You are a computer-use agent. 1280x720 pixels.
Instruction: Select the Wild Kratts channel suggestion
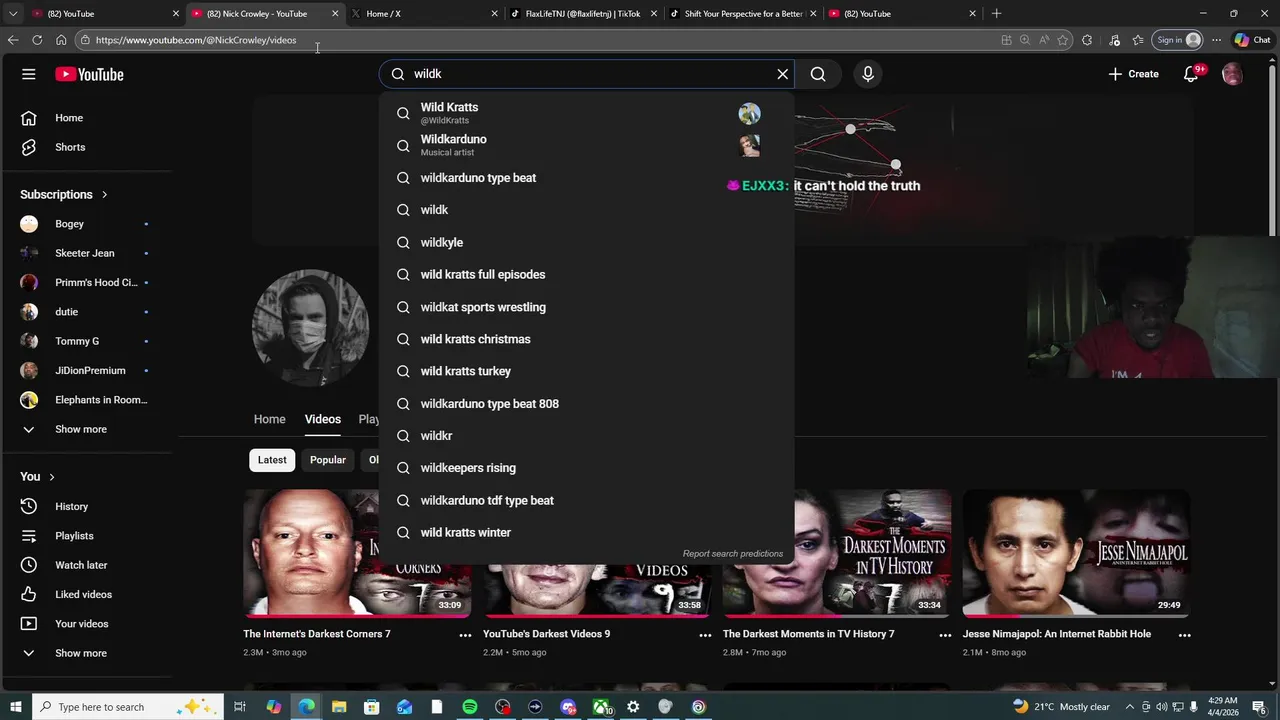(x=587, y=113)
